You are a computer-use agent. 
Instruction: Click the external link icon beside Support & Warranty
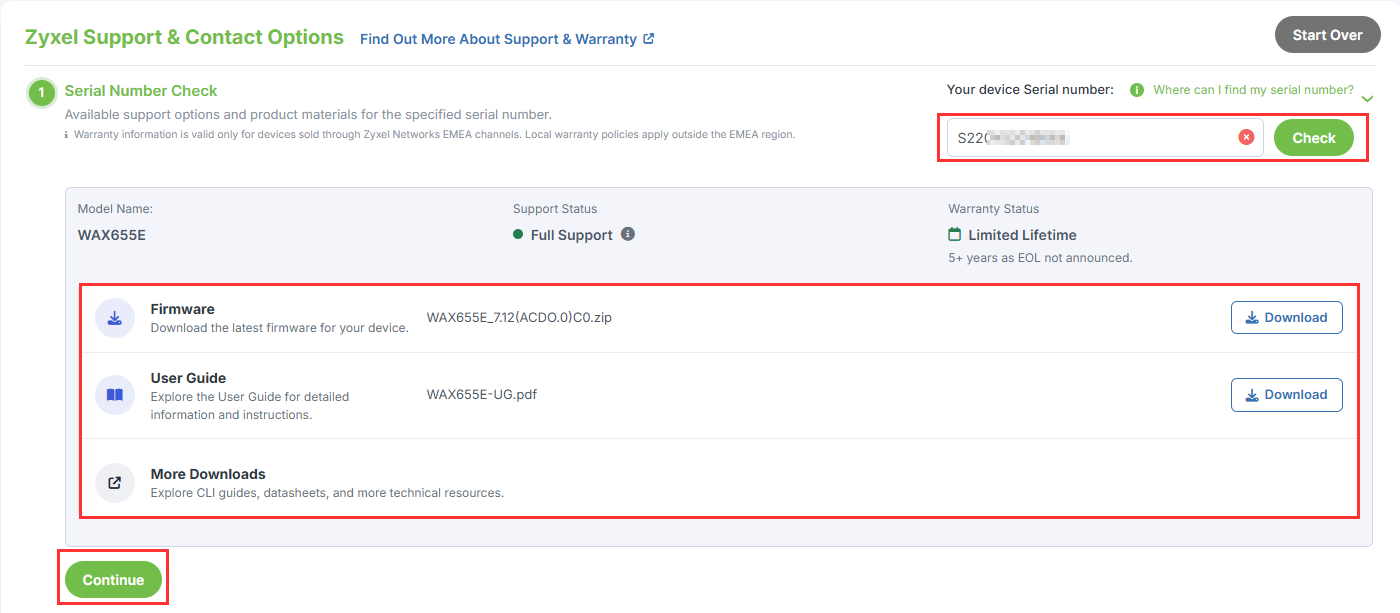(649, 39)
